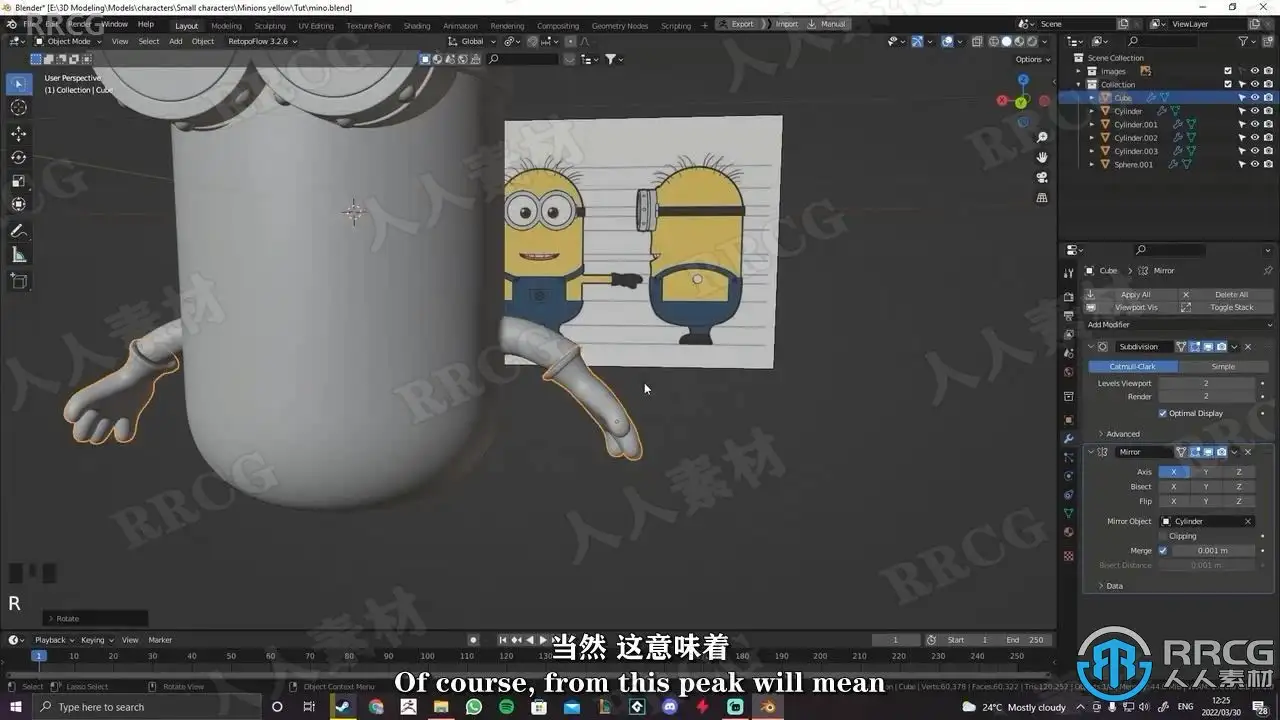
Task: Expand the Cube item in the outliner
Action: [1092, 98]
